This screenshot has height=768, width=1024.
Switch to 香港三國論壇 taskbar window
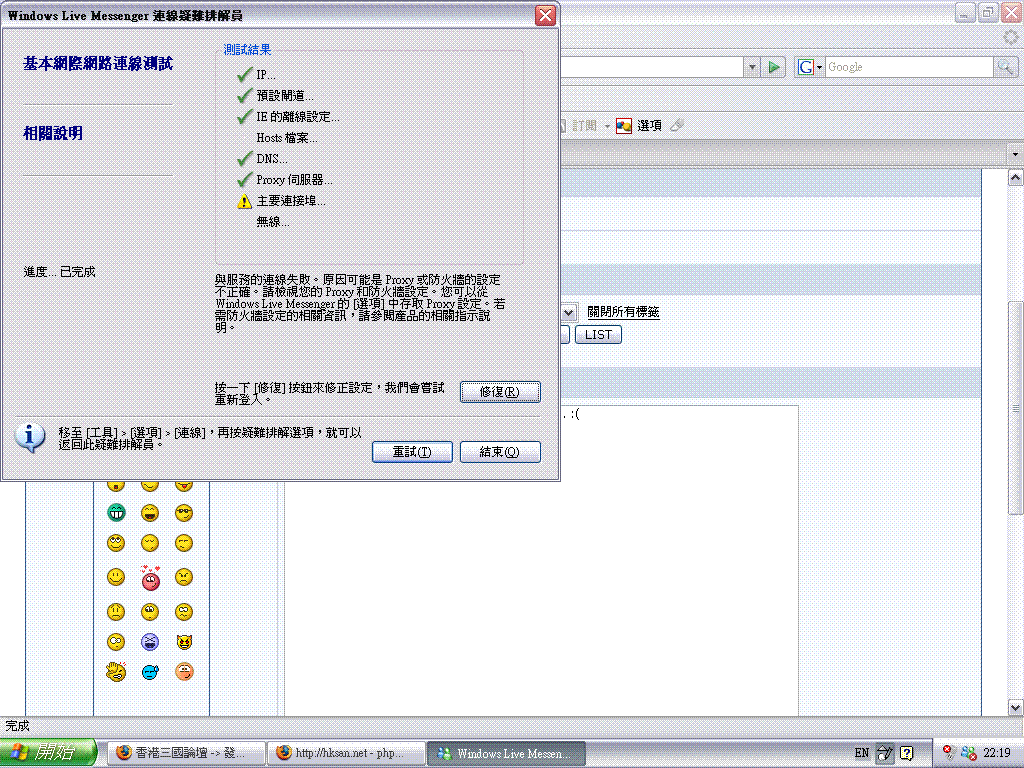point(186,753)
